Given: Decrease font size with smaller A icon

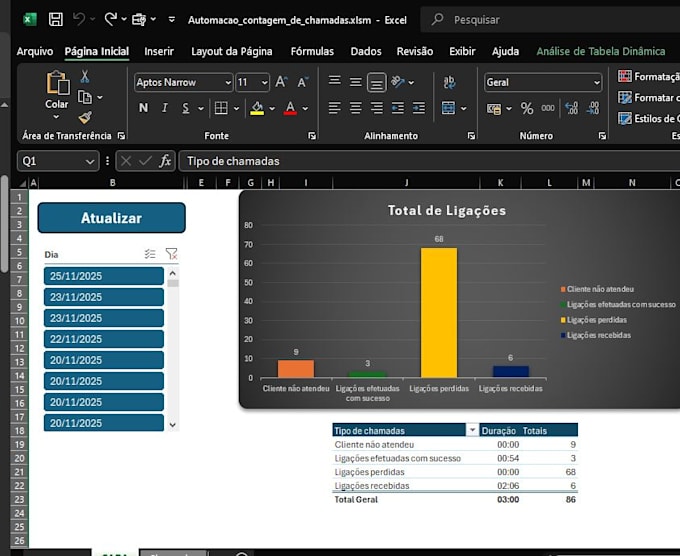Looking at the screenshot, I should coord(302,82).
